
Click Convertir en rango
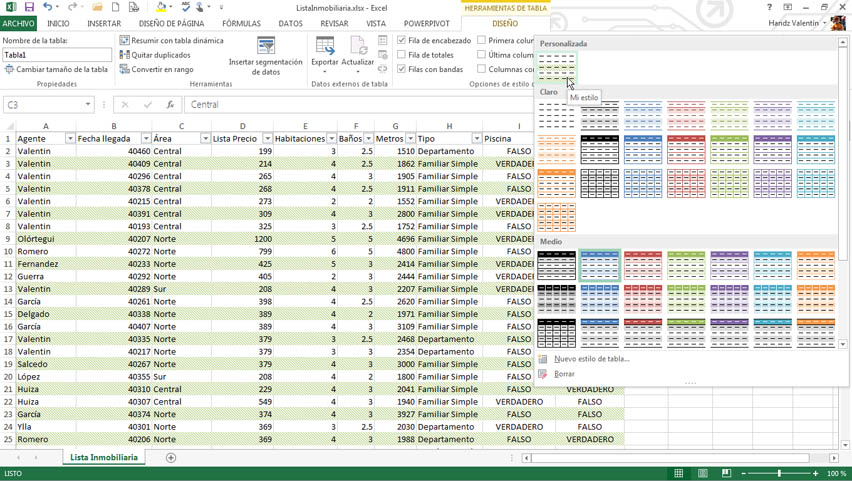(156, 70)
